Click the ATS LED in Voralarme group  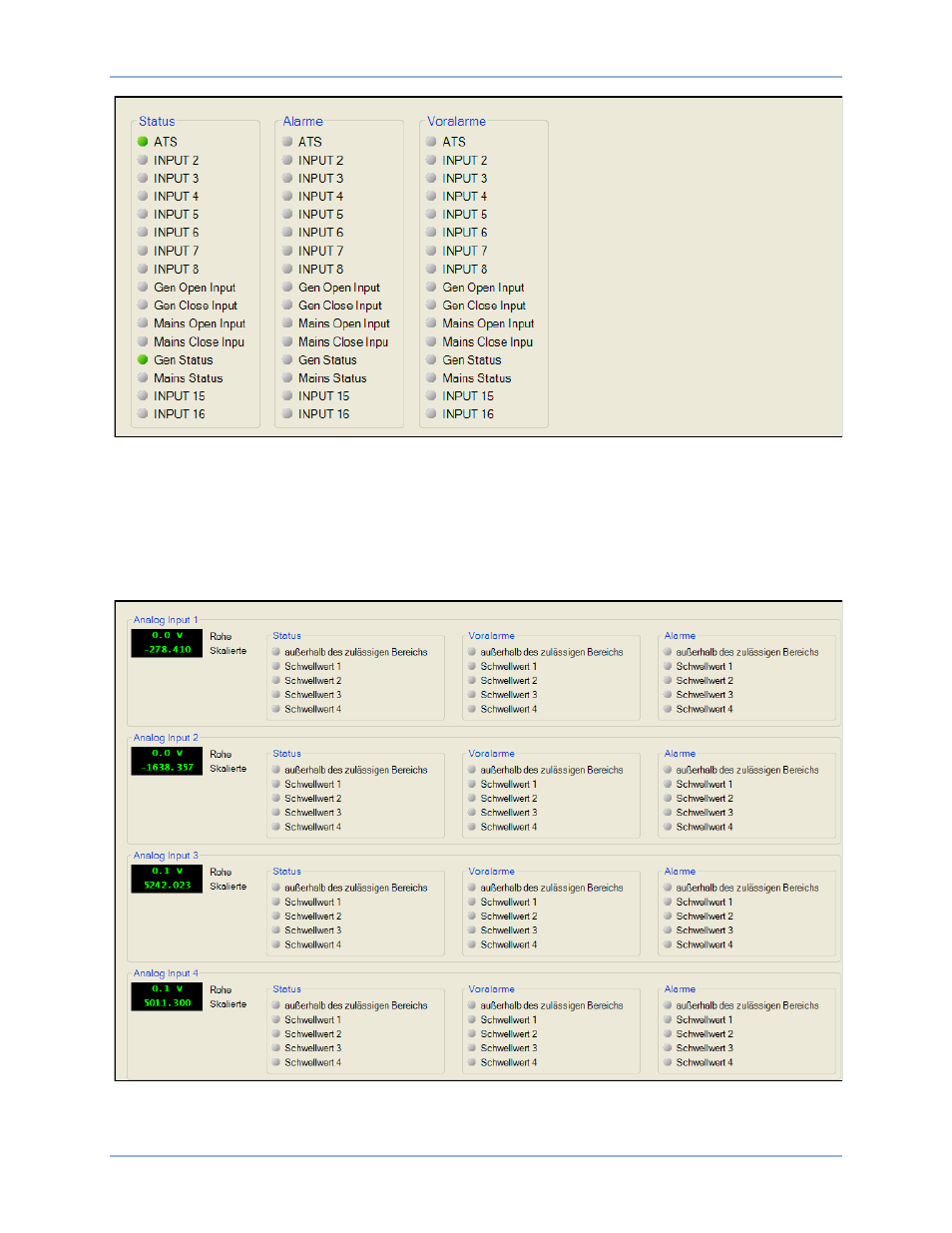431,142
